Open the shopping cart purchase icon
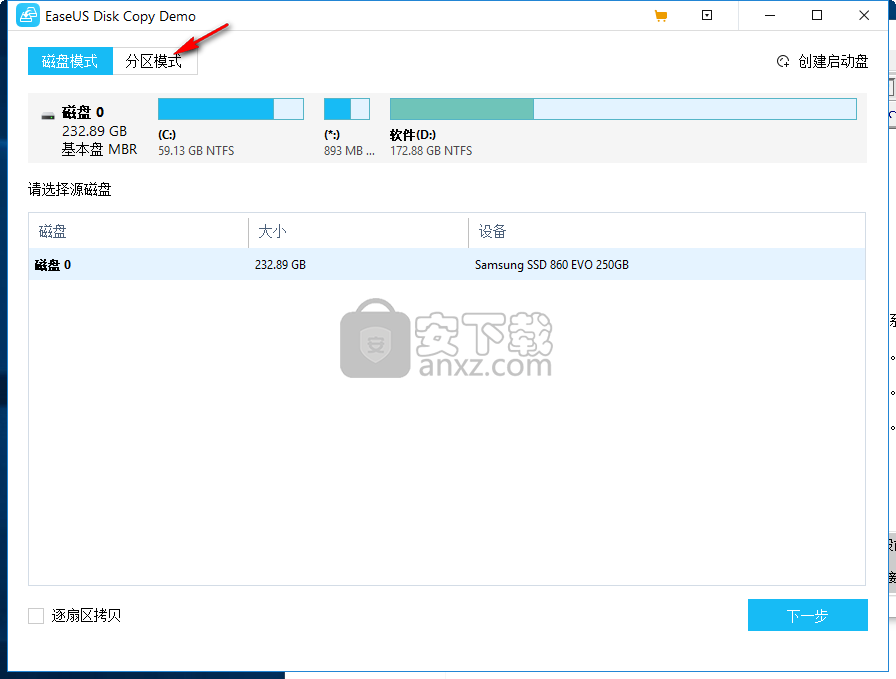Viewport: 896px width, 679px height. pos(660,16)
